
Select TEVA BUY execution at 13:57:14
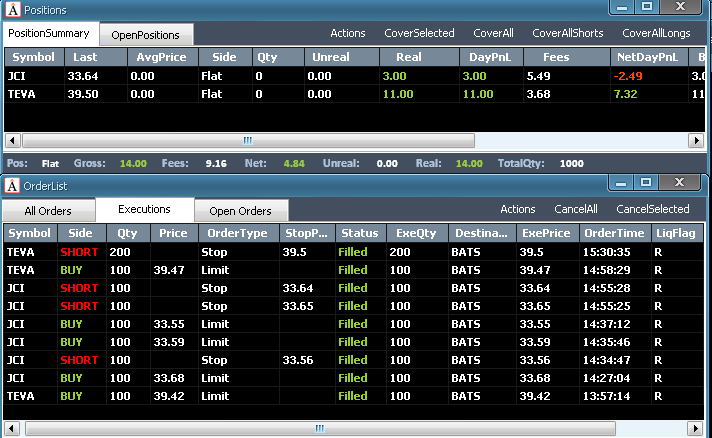[353, 396]
